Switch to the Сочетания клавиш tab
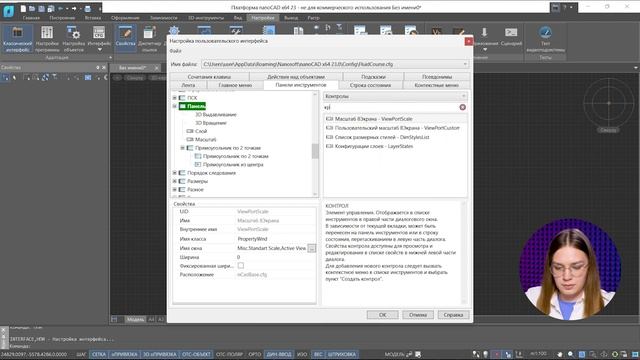 pos(209,77)
